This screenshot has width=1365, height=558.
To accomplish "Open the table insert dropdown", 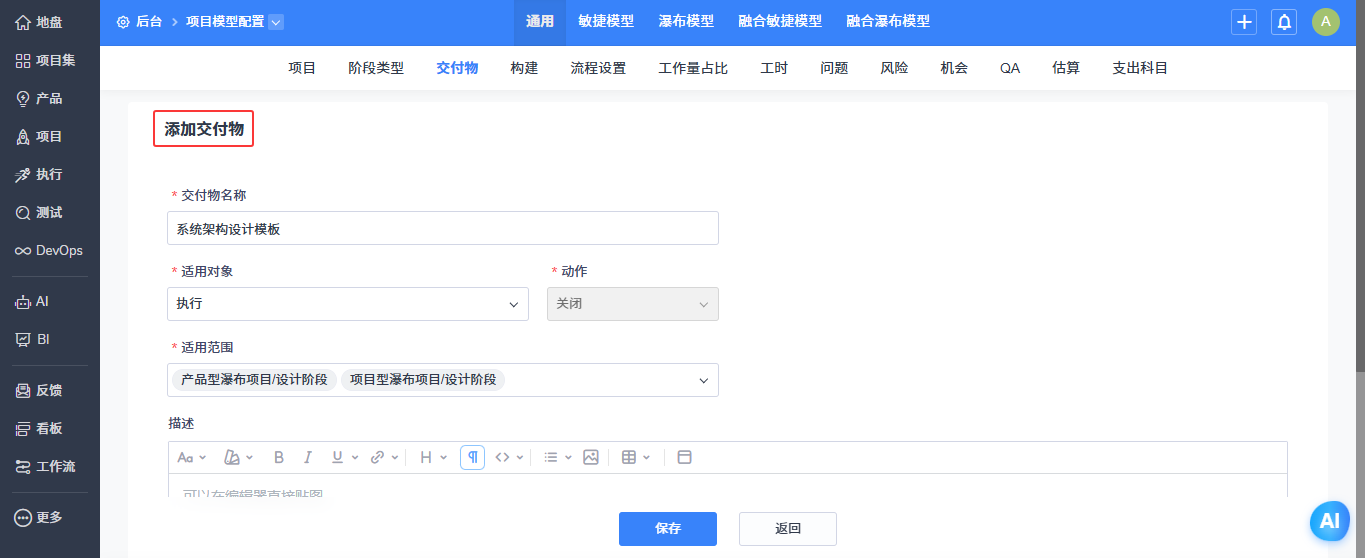I will (x=636, y=457).
